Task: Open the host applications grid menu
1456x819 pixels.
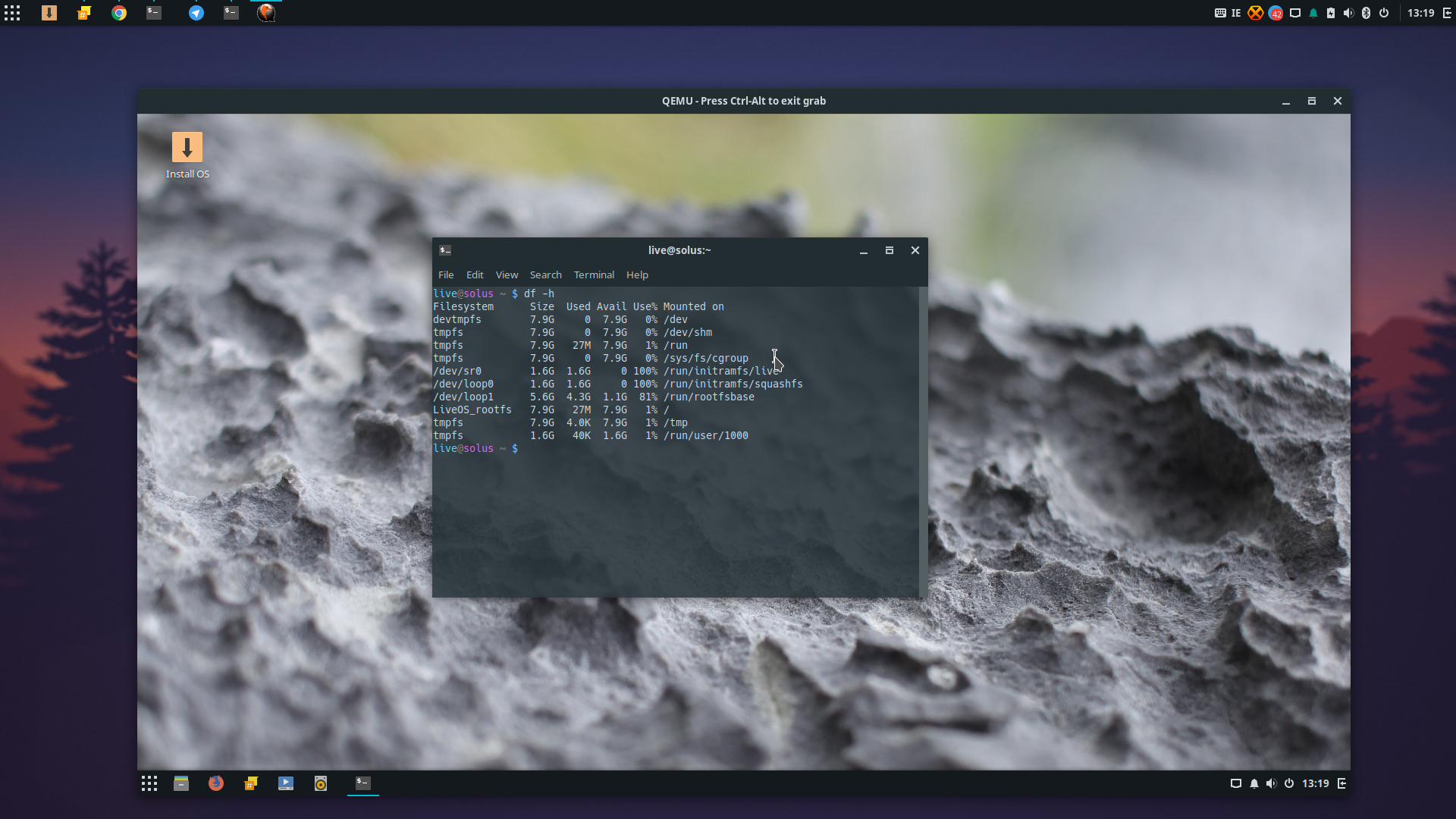Action: click(x=12, y=13)
